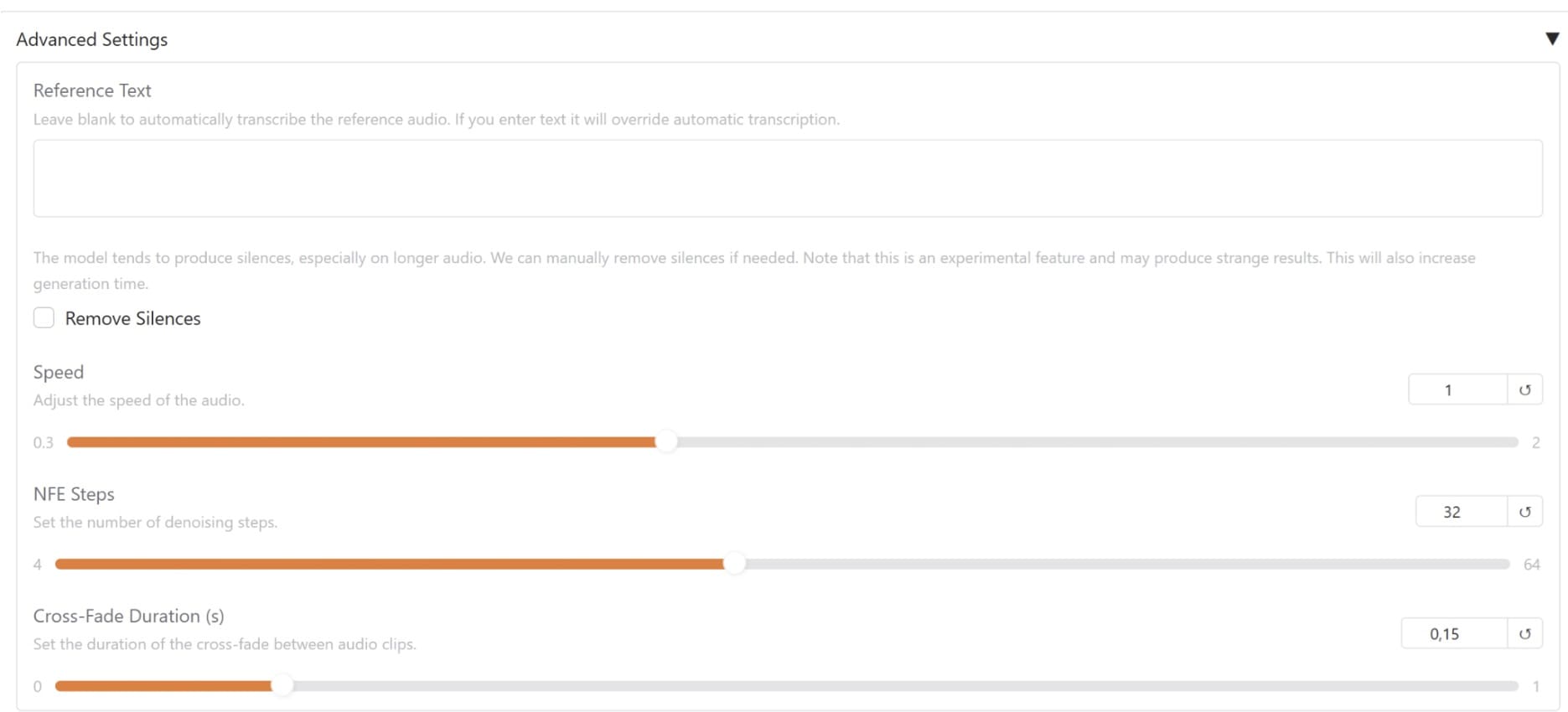Viewport: 1568px width, 712px height.
Task: Set NFE Steps slider to minimum end
Action: coord(58,565)
